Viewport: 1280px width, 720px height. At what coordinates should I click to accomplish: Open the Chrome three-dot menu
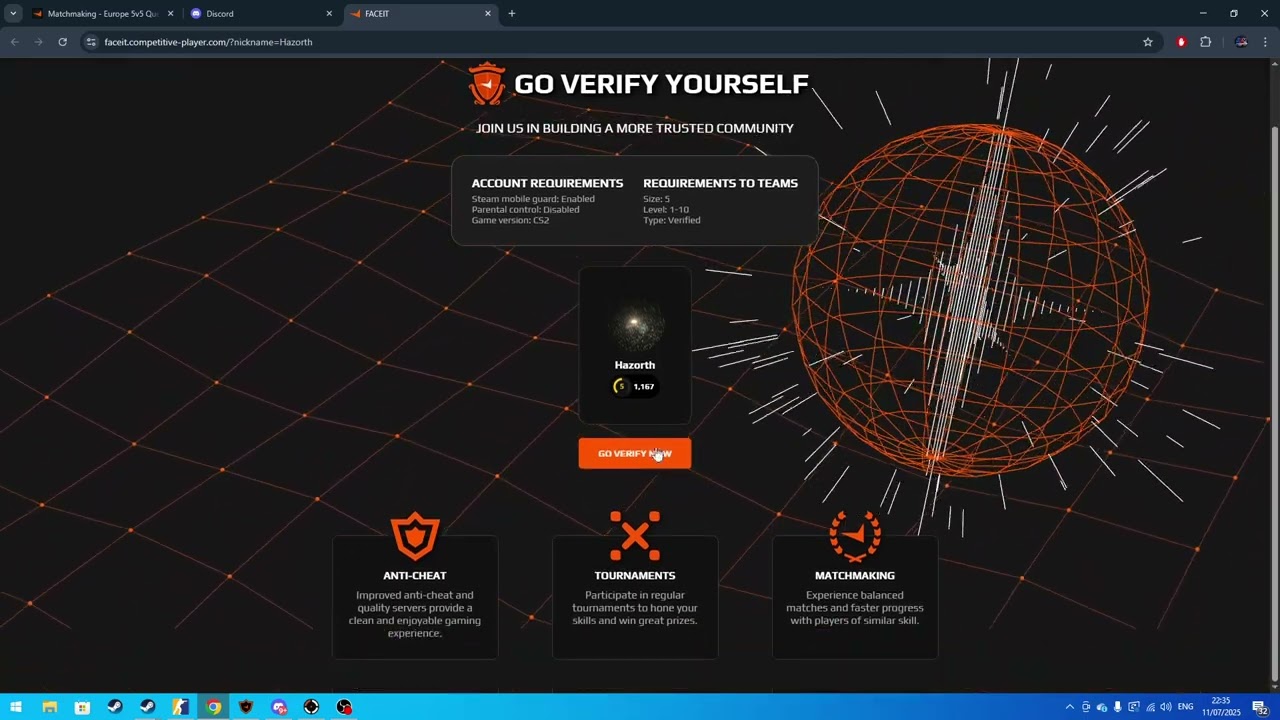click(1265, 42)
